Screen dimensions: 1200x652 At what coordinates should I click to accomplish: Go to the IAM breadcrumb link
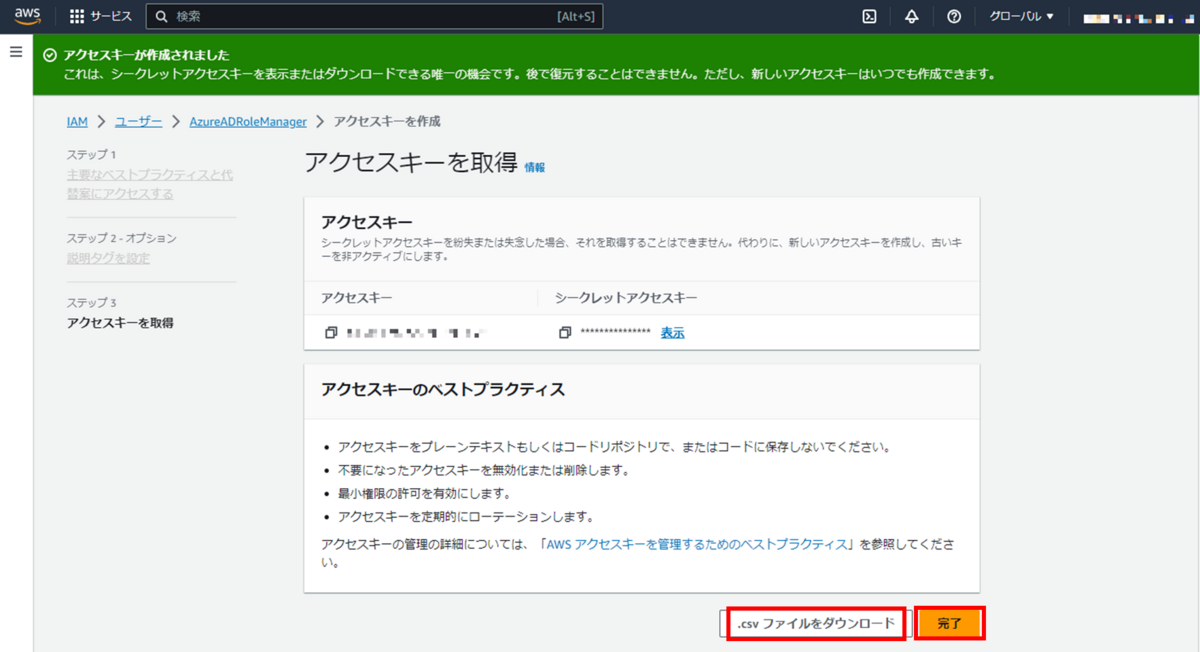click(77, 122)
